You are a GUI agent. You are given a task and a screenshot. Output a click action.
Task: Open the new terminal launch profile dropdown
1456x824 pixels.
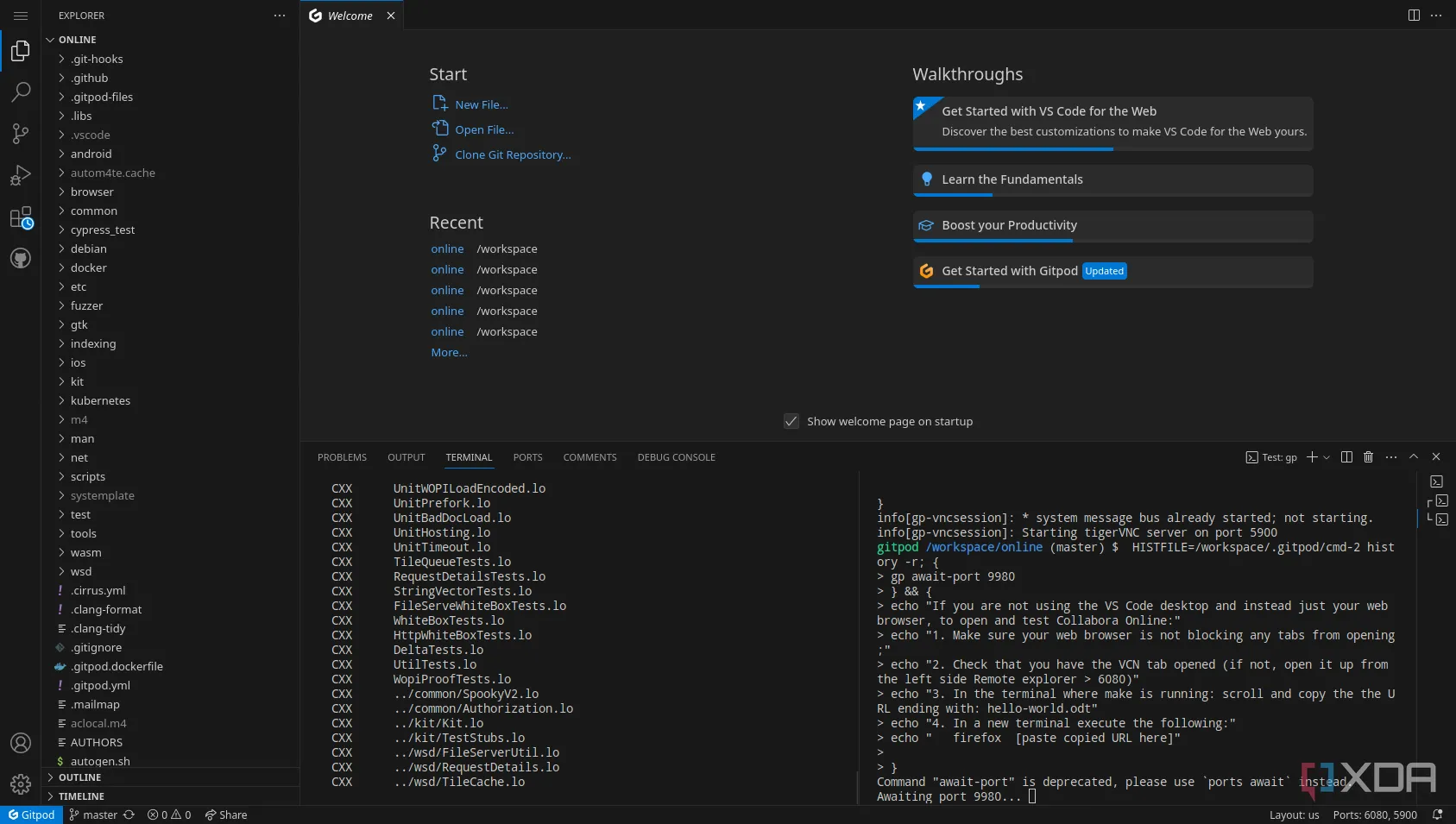1327,457
